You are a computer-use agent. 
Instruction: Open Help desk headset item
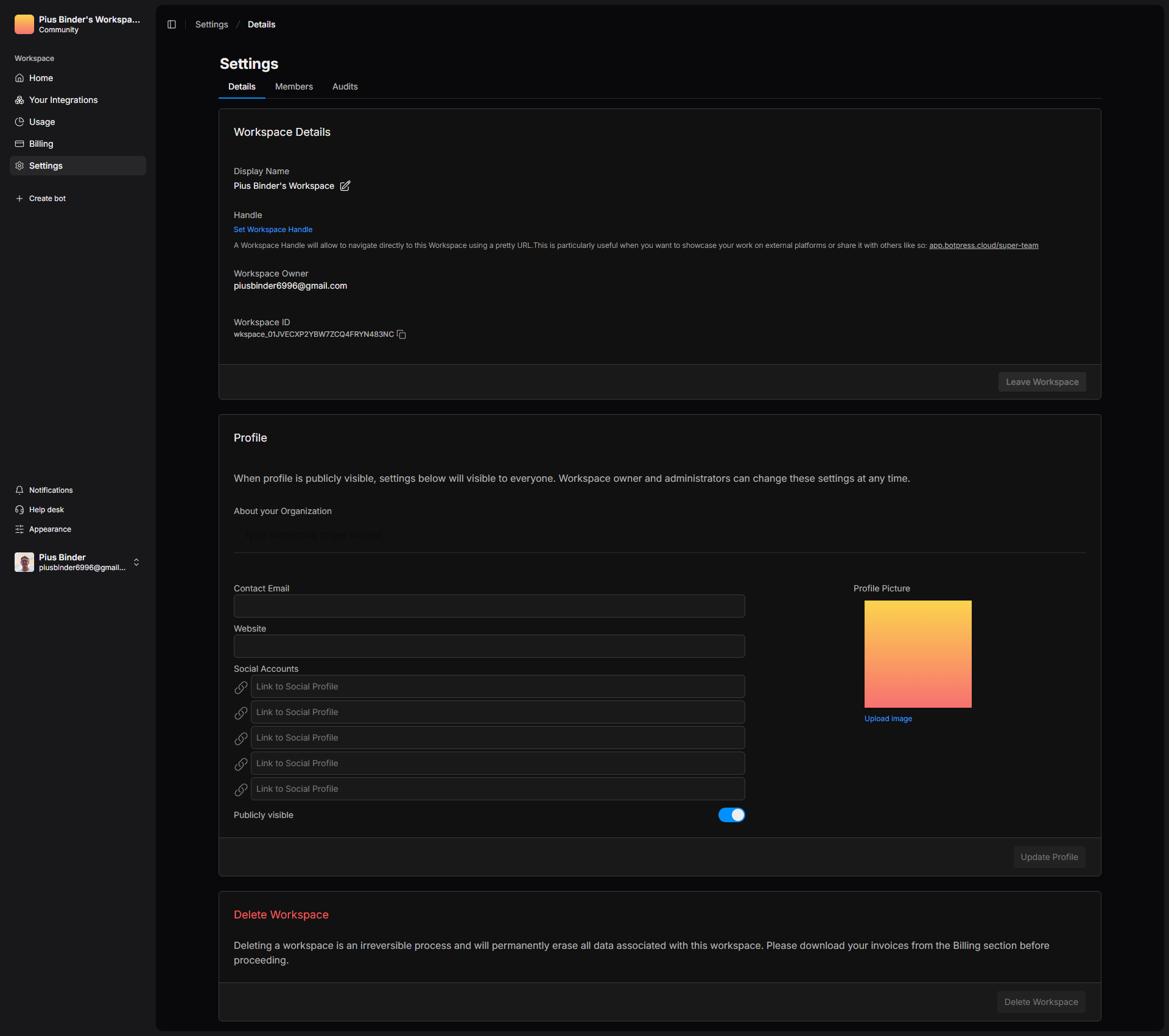pyautogui.click(x=46, y=510)
